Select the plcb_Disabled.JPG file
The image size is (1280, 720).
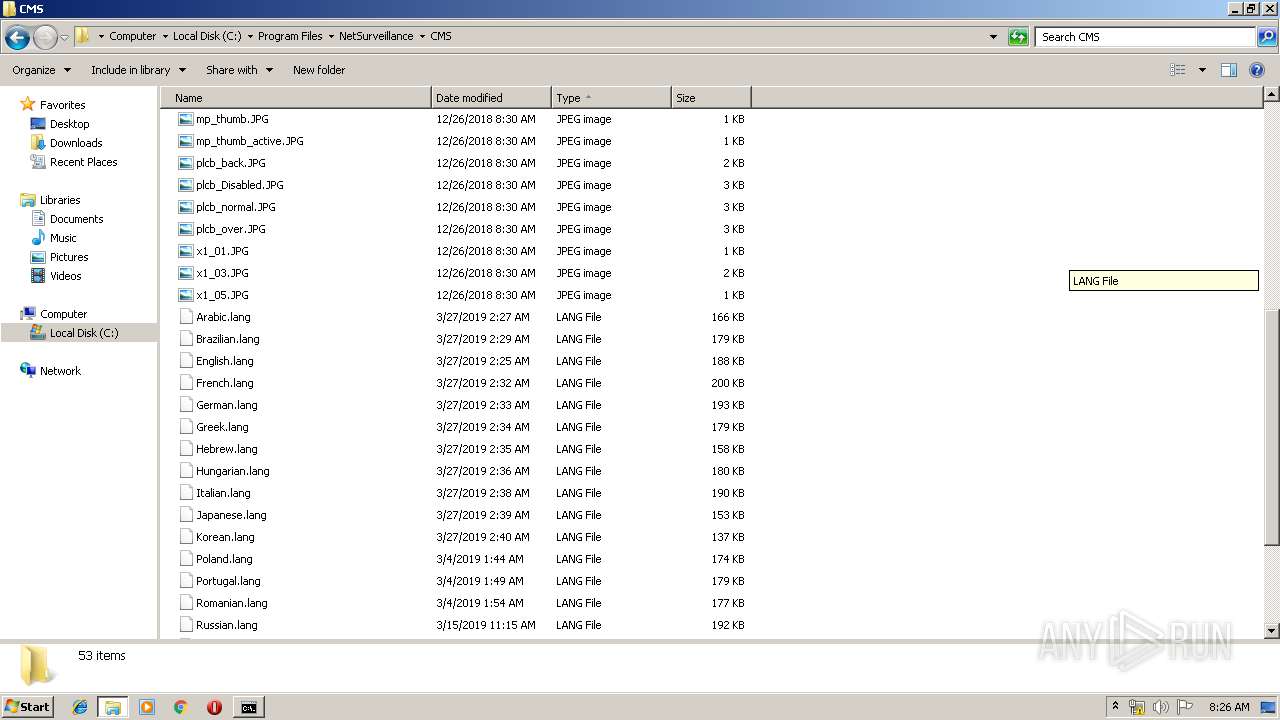[240, 185]
